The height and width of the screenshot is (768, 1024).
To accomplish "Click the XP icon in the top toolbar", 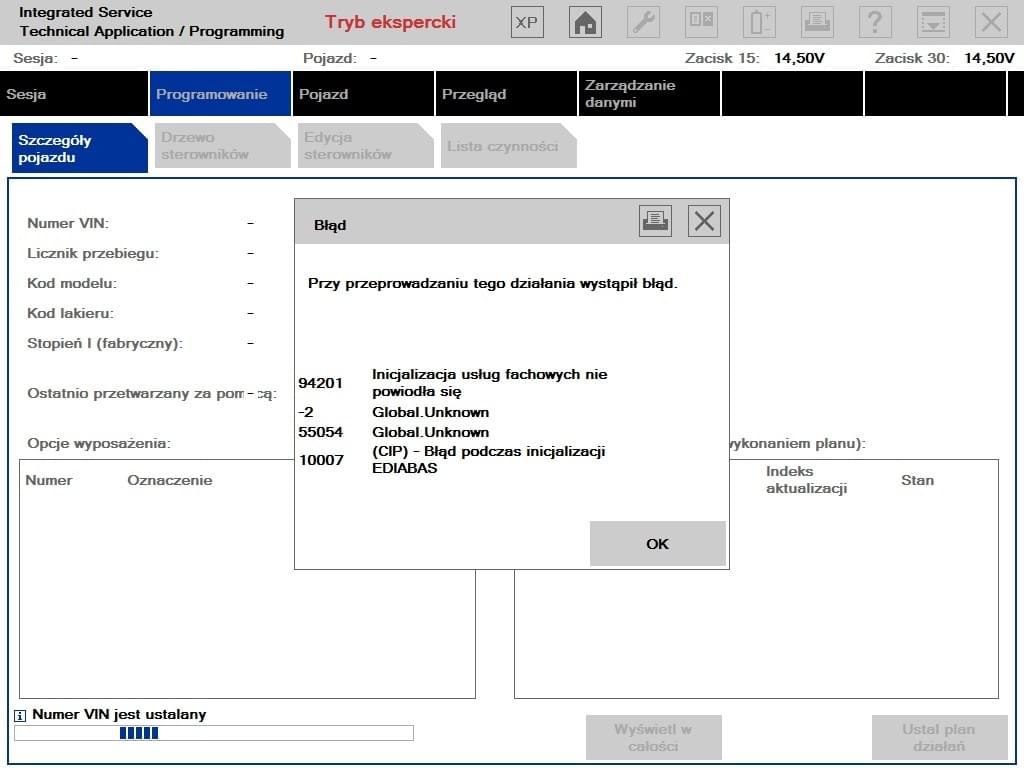I will coord(527,22).
